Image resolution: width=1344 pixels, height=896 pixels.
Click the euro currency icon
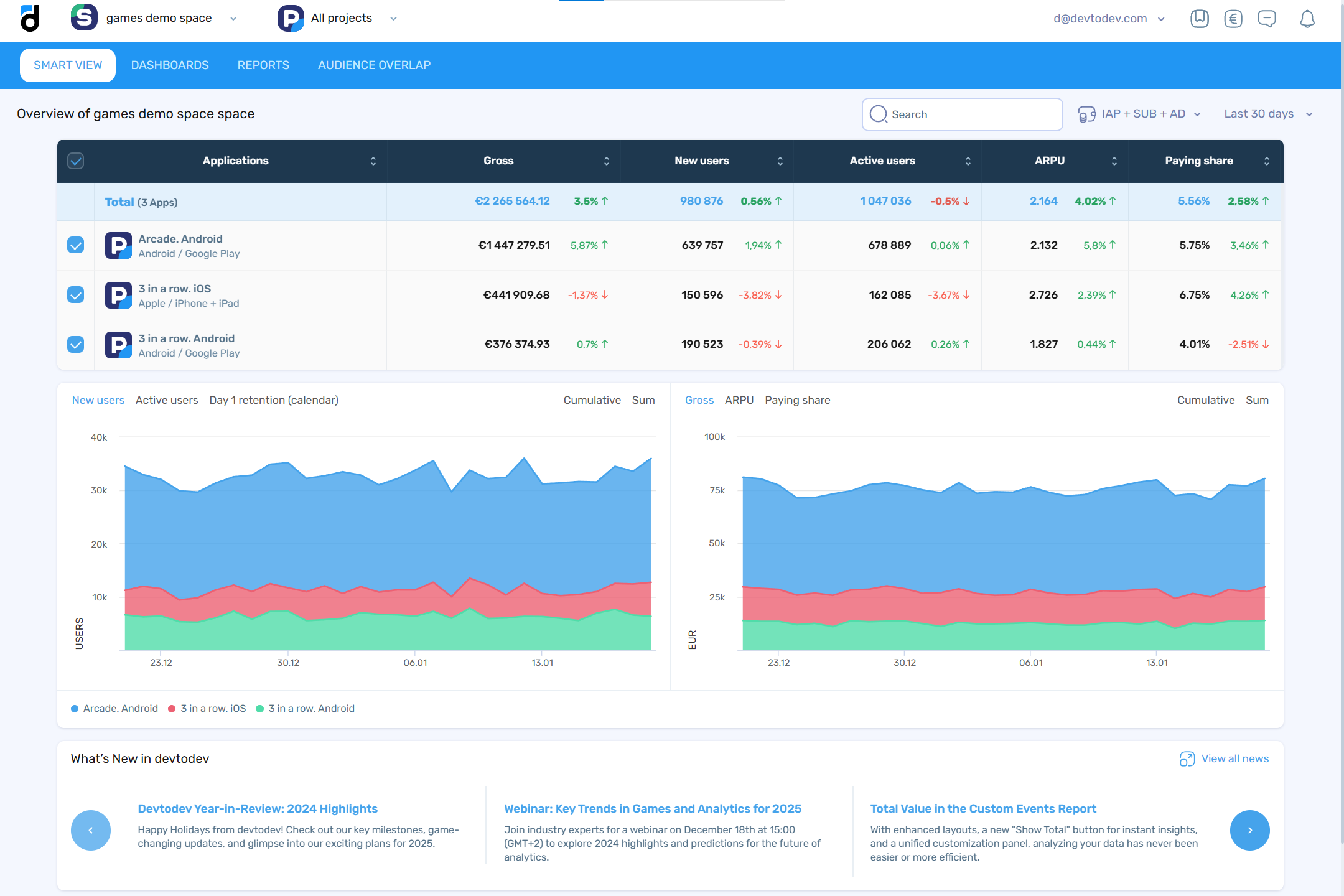click(x=1233, y=19)
